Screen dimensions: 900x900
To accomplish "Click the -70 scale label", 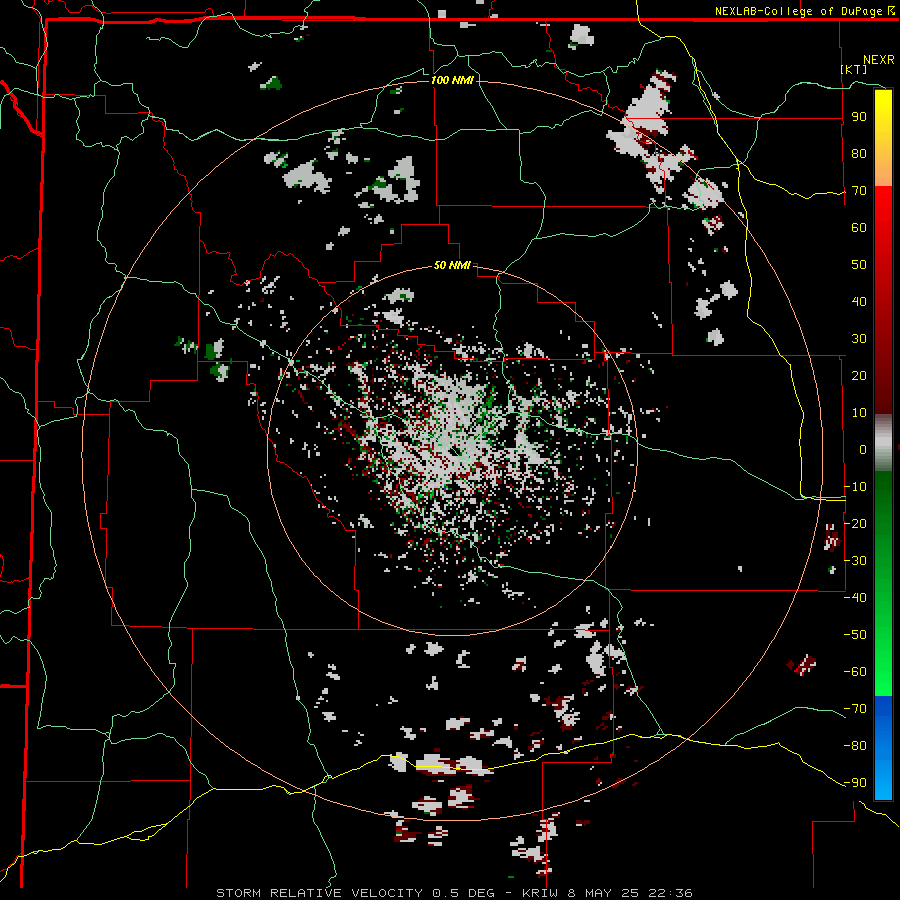I will click(855, 709).
